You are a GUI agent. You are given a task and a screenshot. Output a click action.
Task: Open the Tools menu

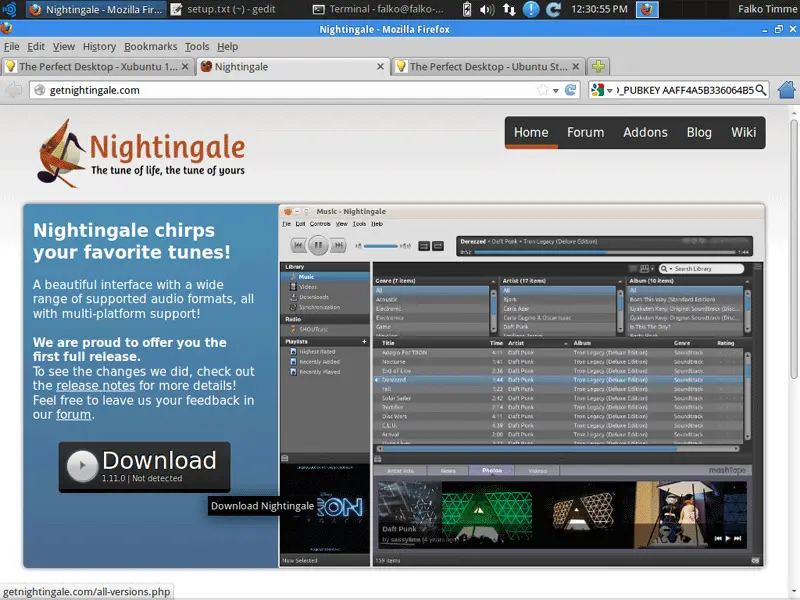(x=197, y=46)
